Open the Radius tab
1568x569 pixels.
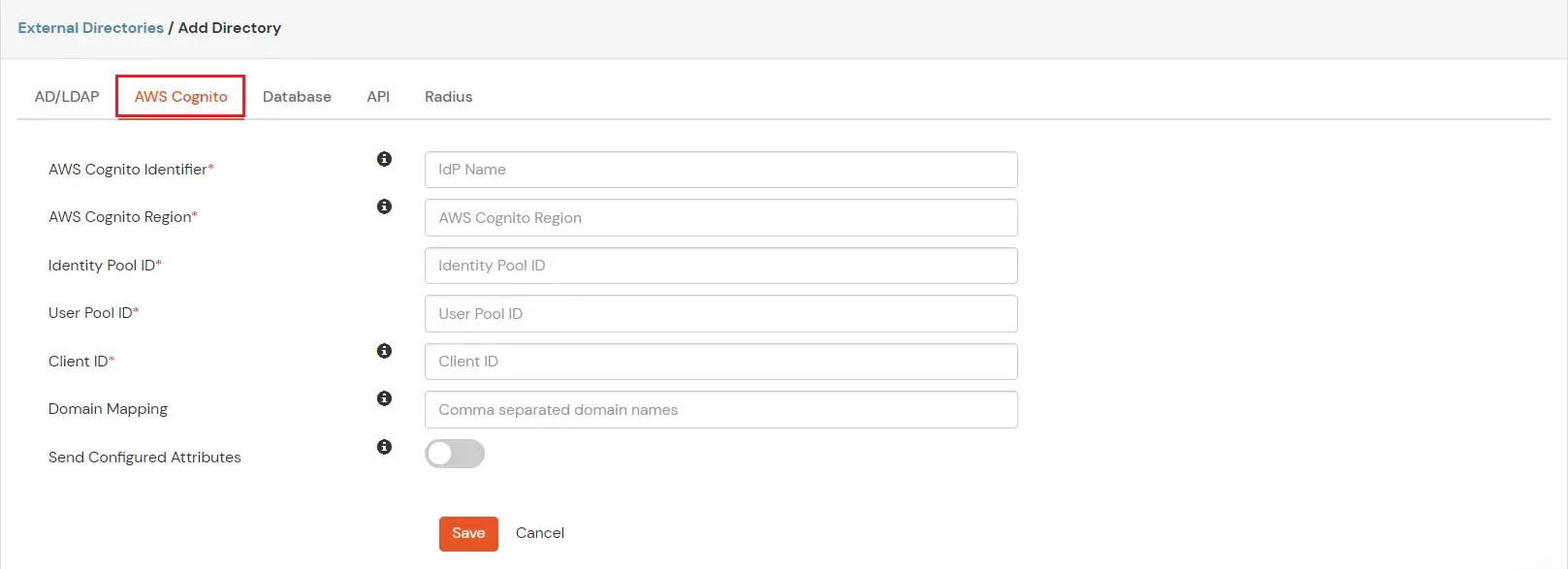click(x=448, y=97)
